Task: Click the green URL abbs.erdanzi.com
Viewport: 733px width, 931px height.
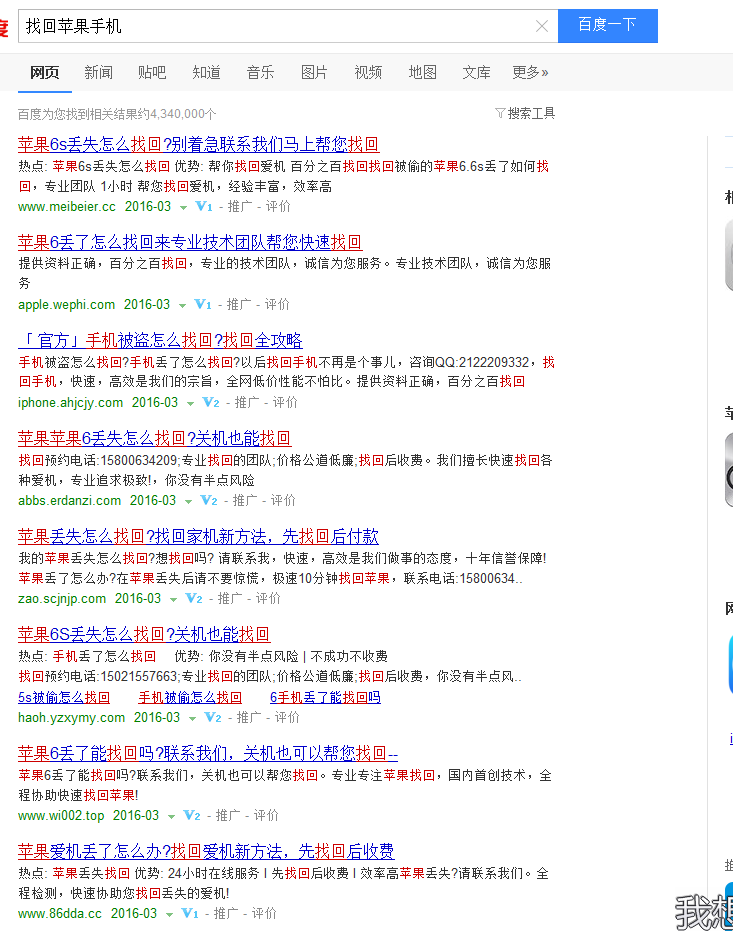Action: click(69, 500)
